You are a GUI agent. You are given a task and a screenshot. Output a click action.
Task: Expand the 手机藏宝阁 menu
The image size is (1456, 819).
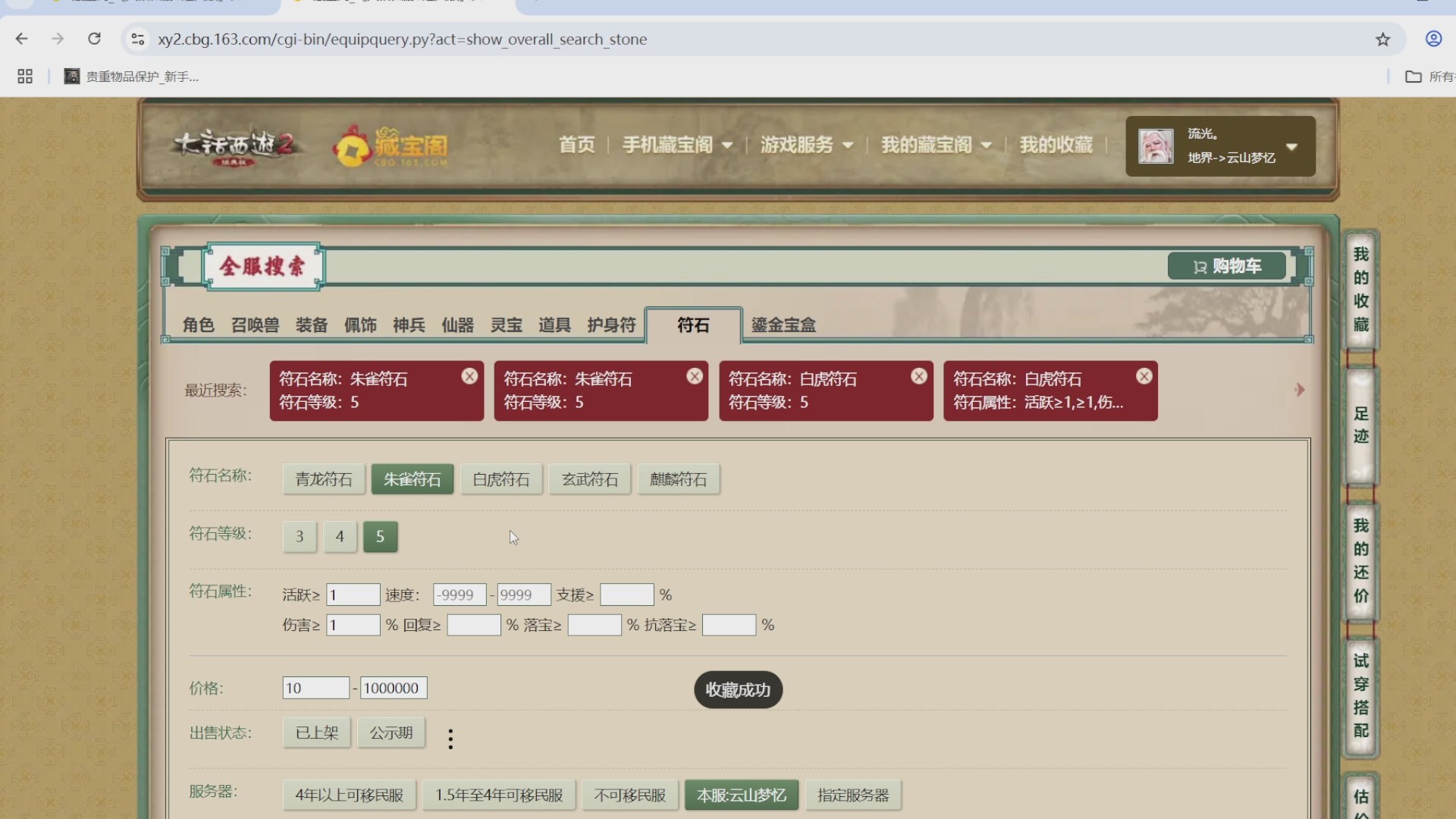[677, 145]
